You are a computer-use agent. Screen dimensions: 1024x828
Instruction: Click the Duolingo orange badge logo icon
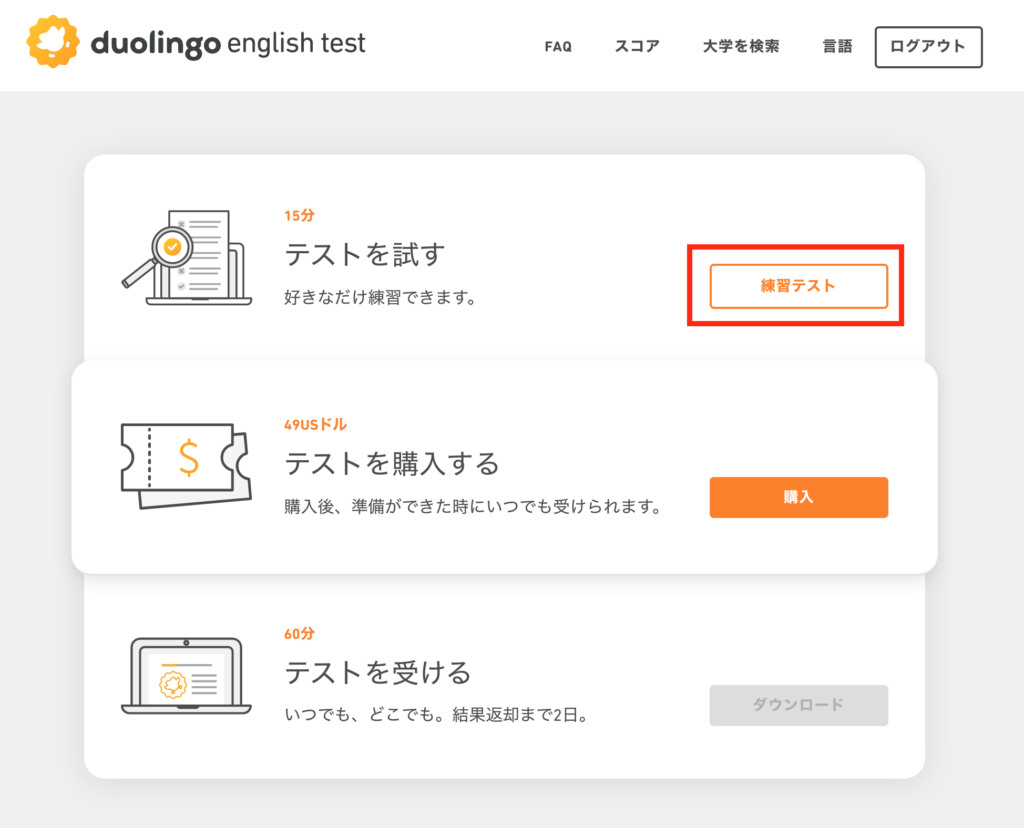pos(53,42)
